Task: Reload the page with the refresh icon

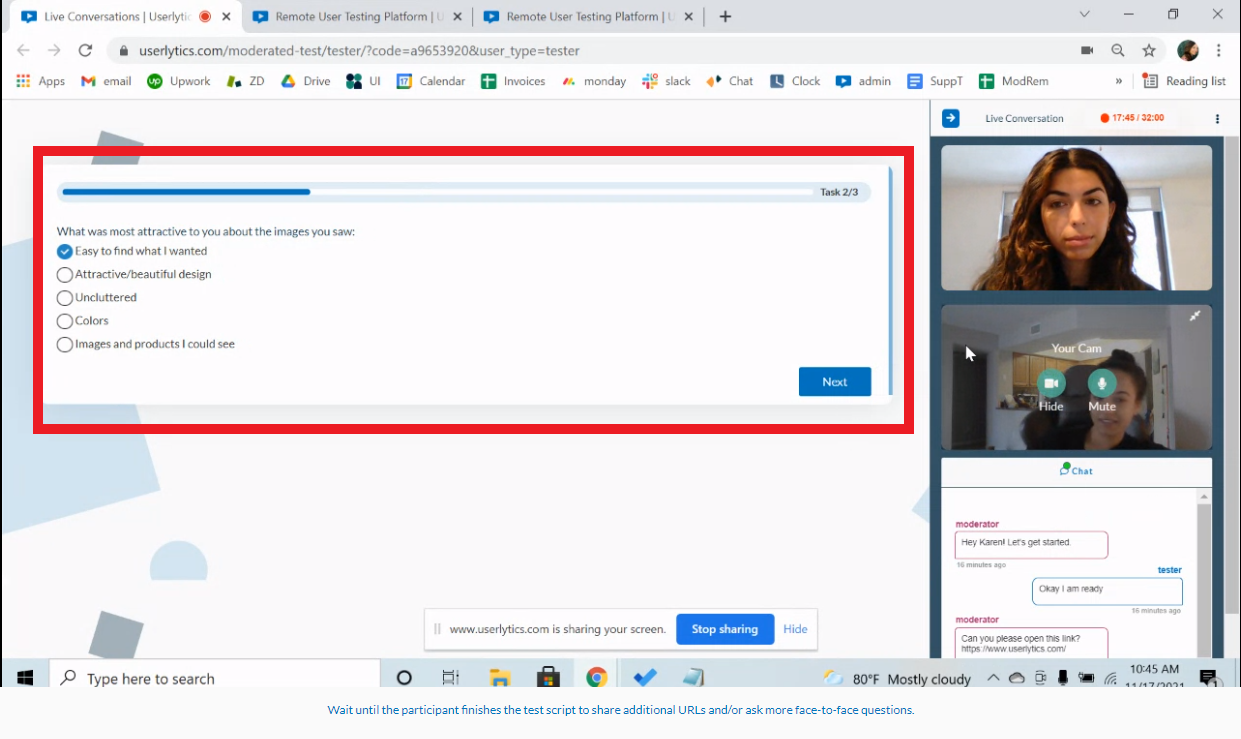Action: (x=86, y=50)
